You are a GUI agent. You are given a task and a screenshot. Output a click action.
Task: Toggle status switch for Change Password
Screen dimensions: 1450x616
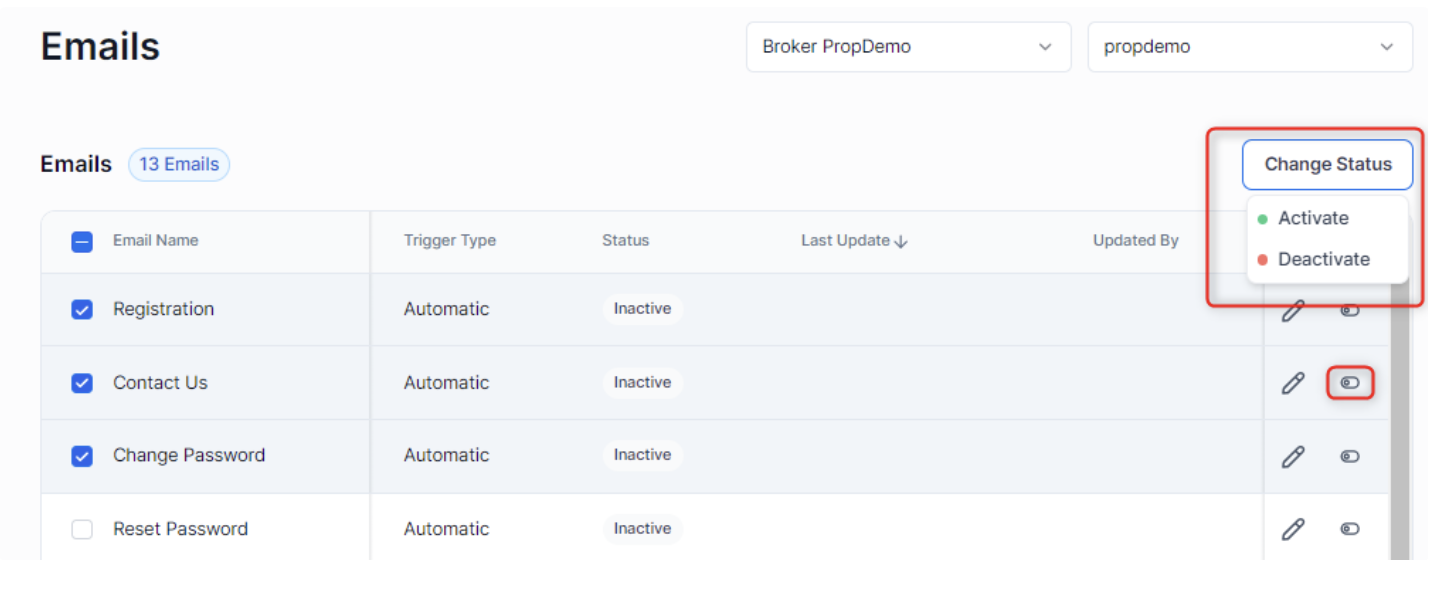coord(1350,457)
